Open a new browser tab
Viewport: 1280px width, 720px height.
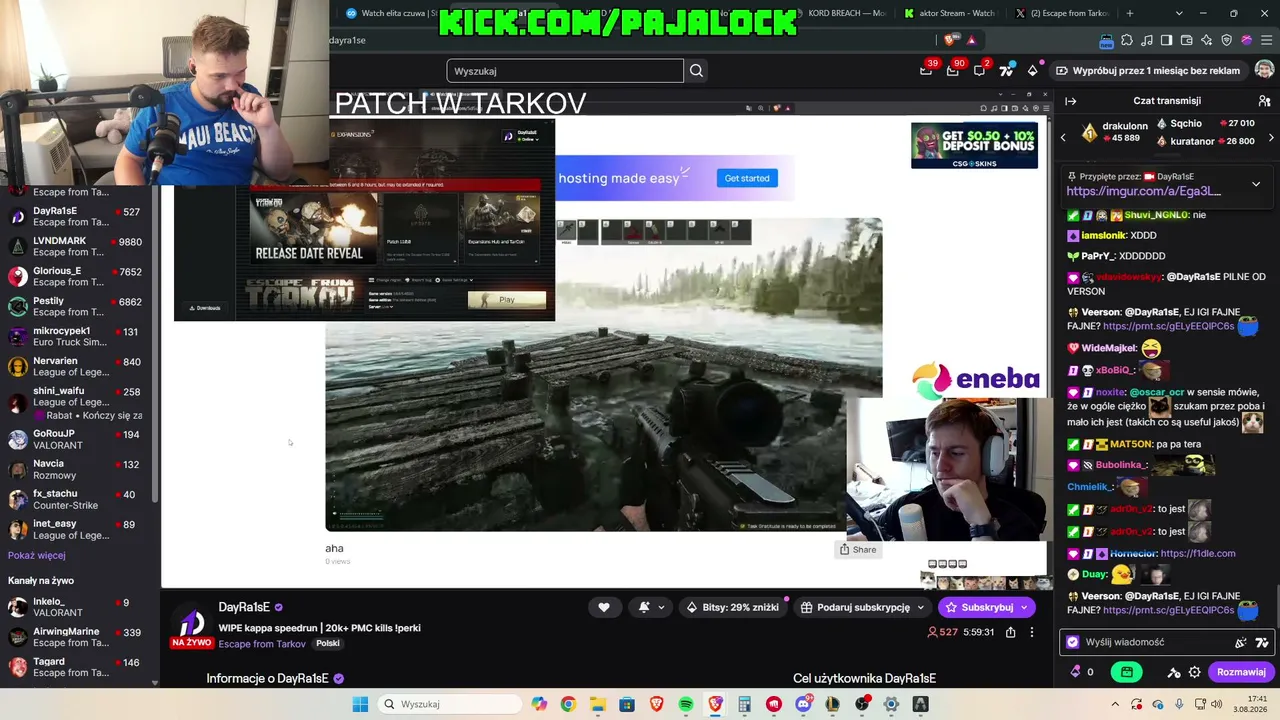tap(1130, 13)
